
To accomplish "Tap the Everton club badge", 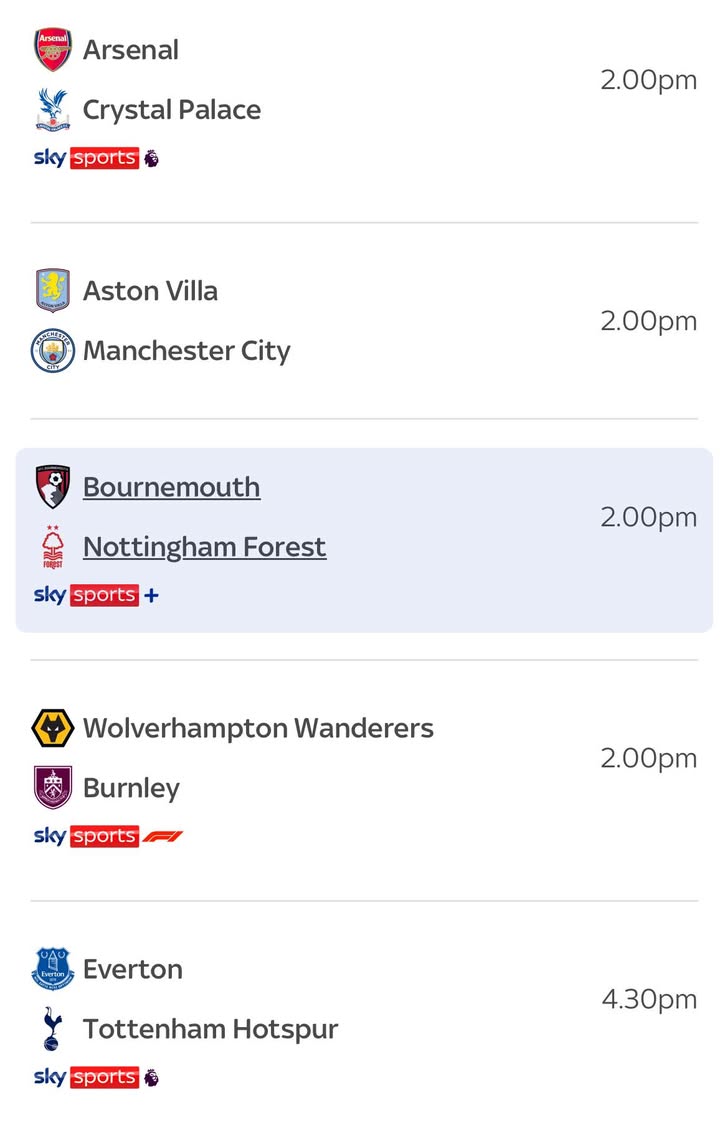I will [53, 969].
